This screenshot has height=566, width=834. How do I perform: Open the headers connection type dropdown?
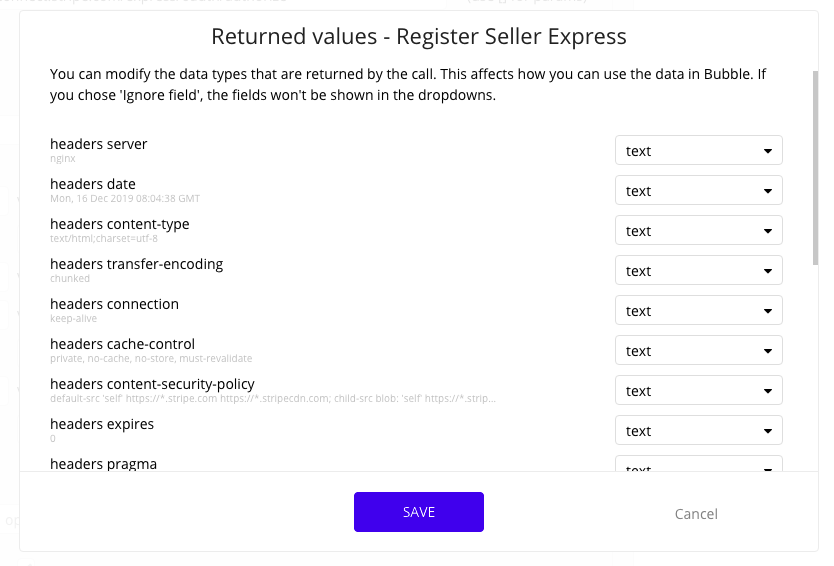pyautogui.click(x=698, y=311)
